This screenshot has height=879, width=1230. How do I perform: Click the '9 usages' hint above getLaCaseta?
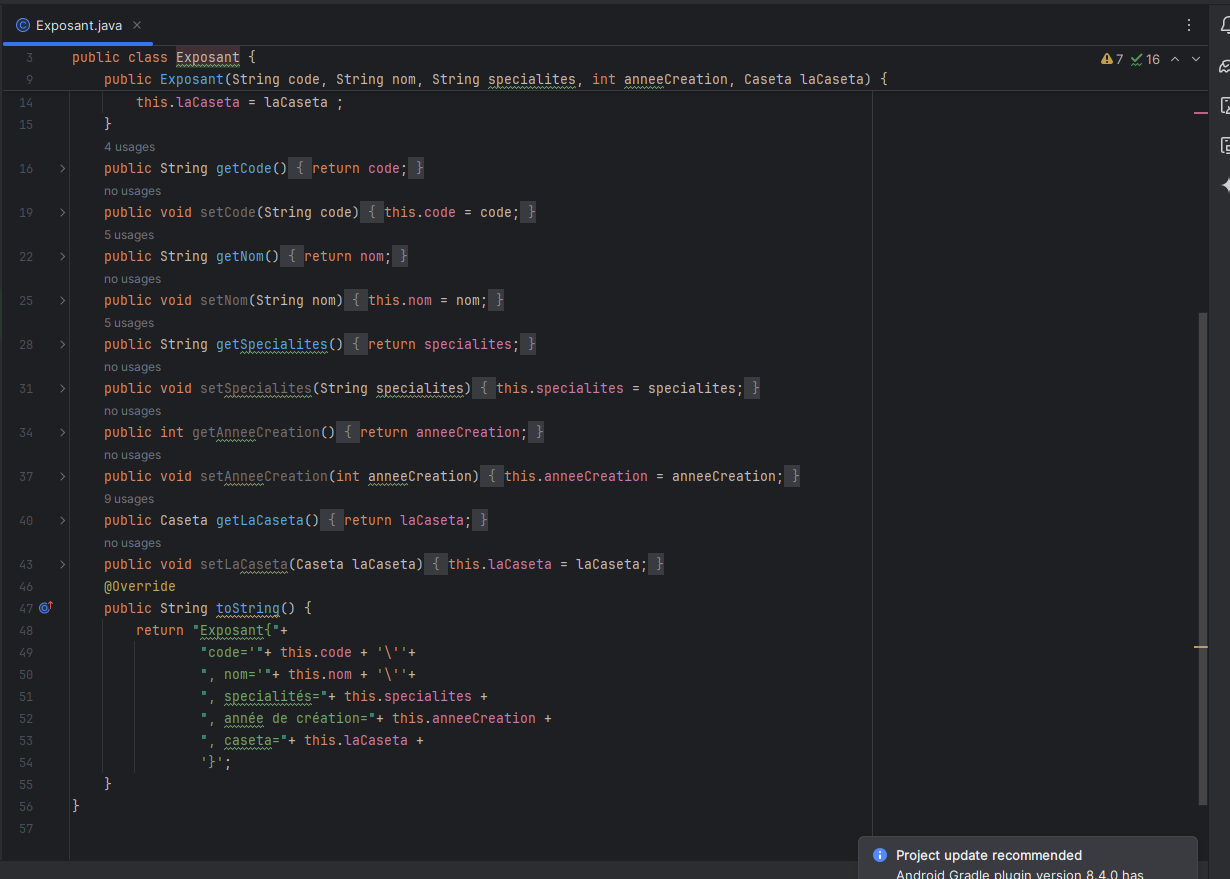(x=129, y=499)
